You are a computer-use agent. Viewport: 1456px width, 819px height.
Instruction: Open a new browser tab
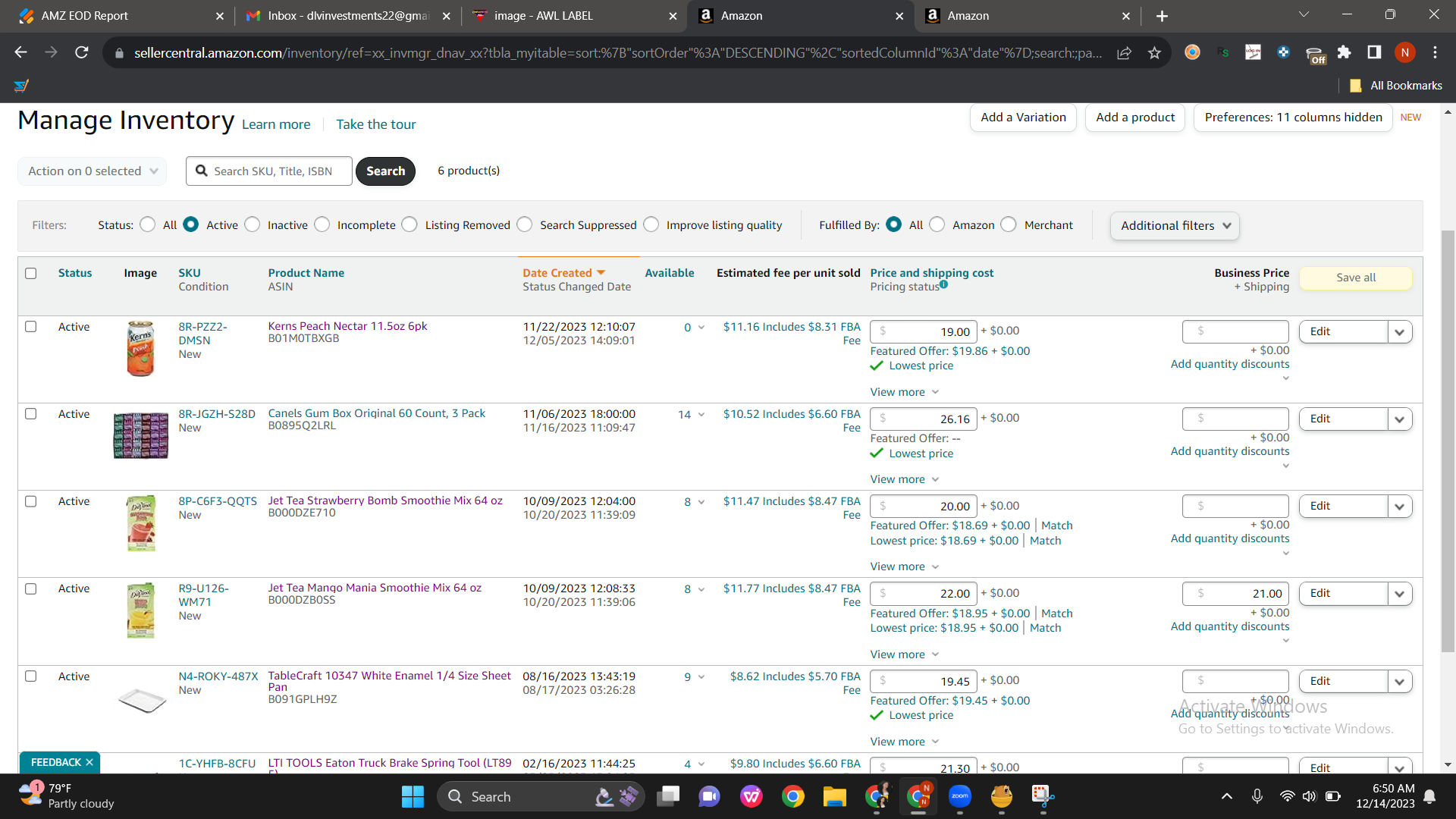(x=1162, y=16)
